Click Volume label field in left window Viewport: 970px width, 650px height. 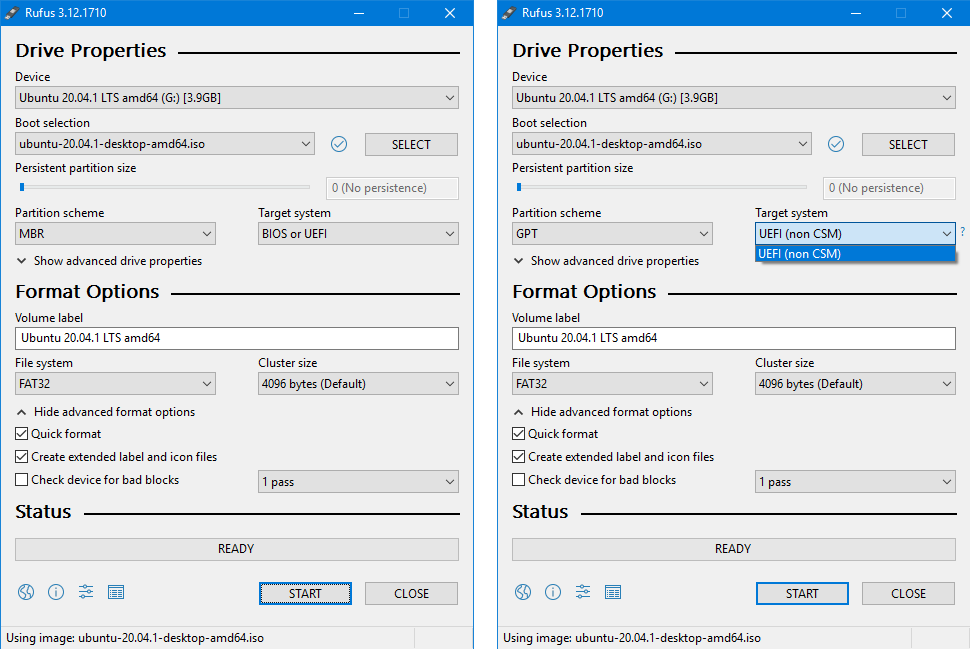point(237,338)
